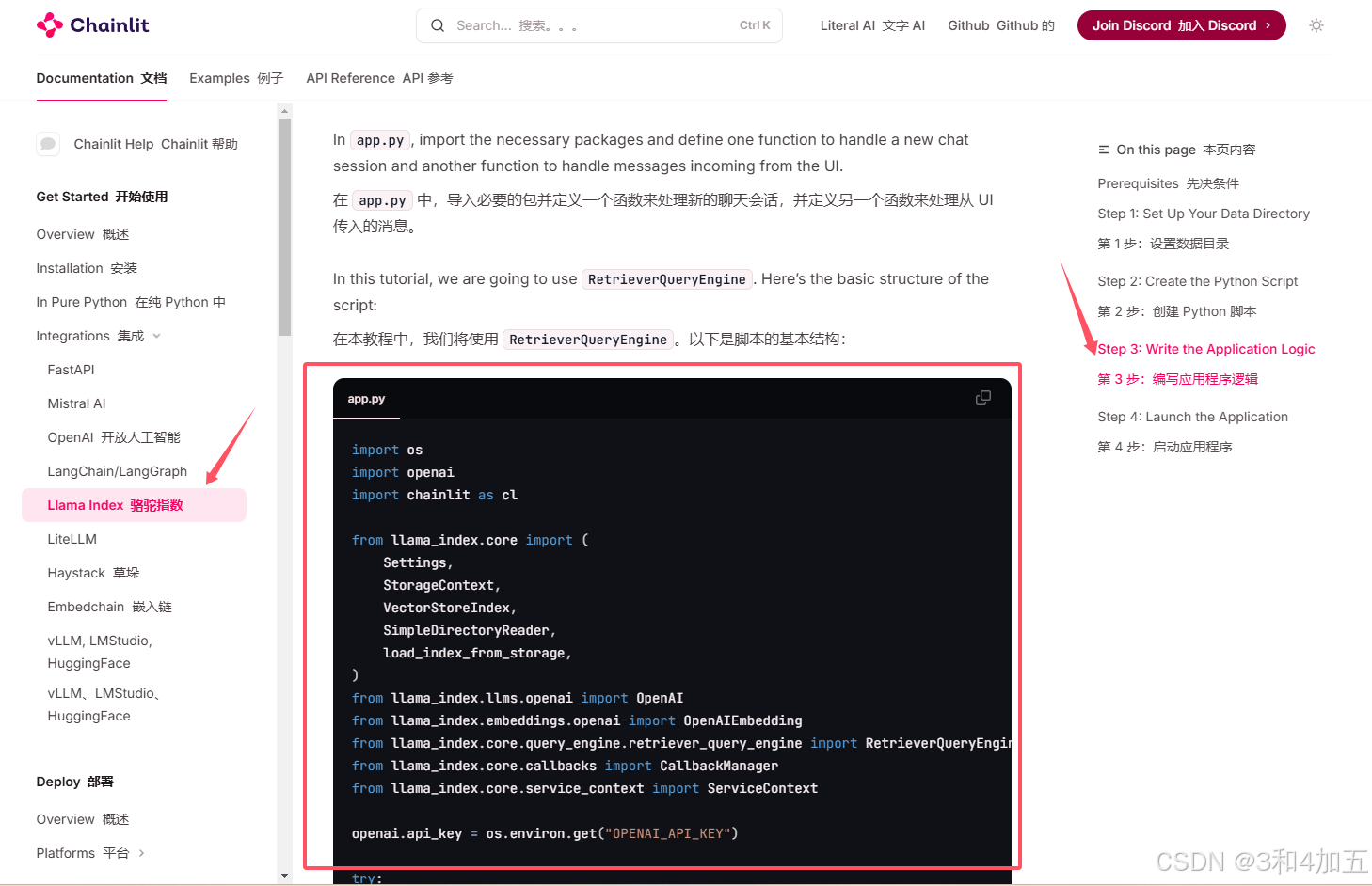The image size is (1372, 886).
Task: Open the OpenAI integration page
Action: pos(114,437)
